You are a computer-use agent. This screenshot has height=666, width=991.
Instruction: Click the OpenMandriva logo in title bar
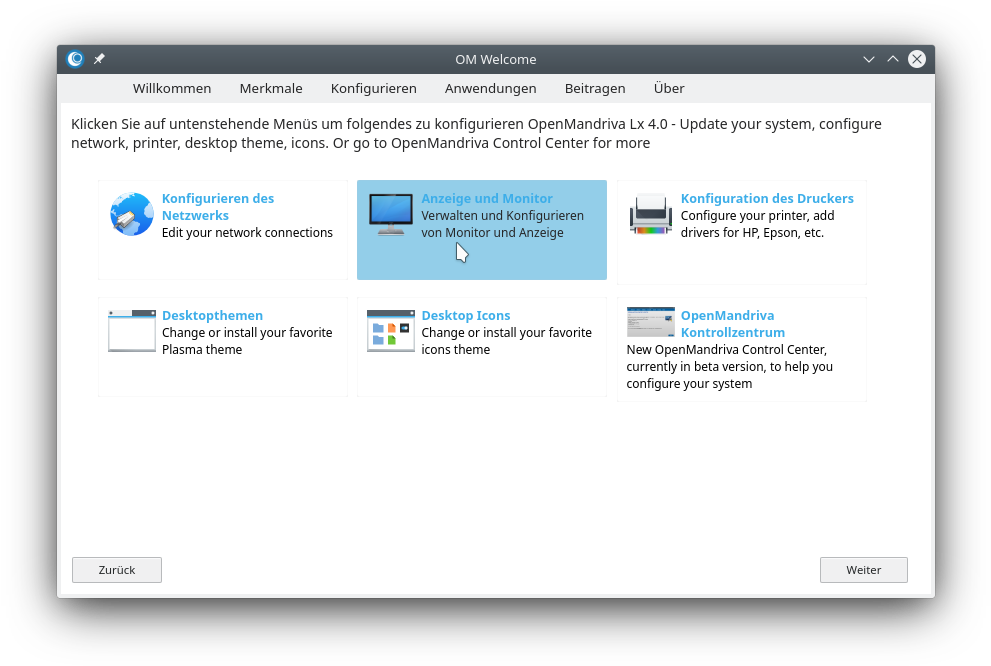pyautogui.click(x=75, y=59)
